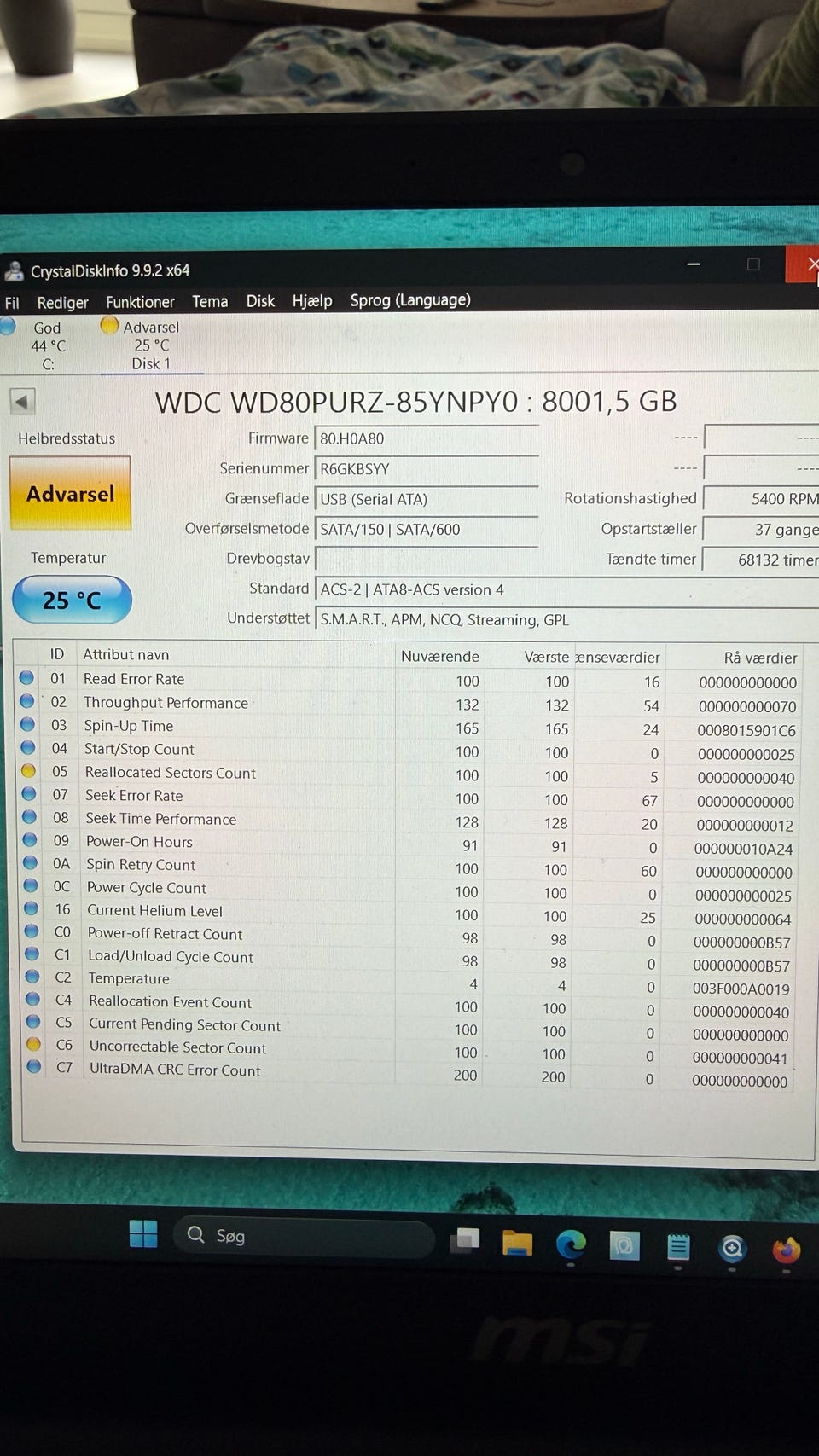The image size is (819, 1456).
Task: Select the Power Cycle Count row
Action: pyautogui.click(x=407, y=890)
